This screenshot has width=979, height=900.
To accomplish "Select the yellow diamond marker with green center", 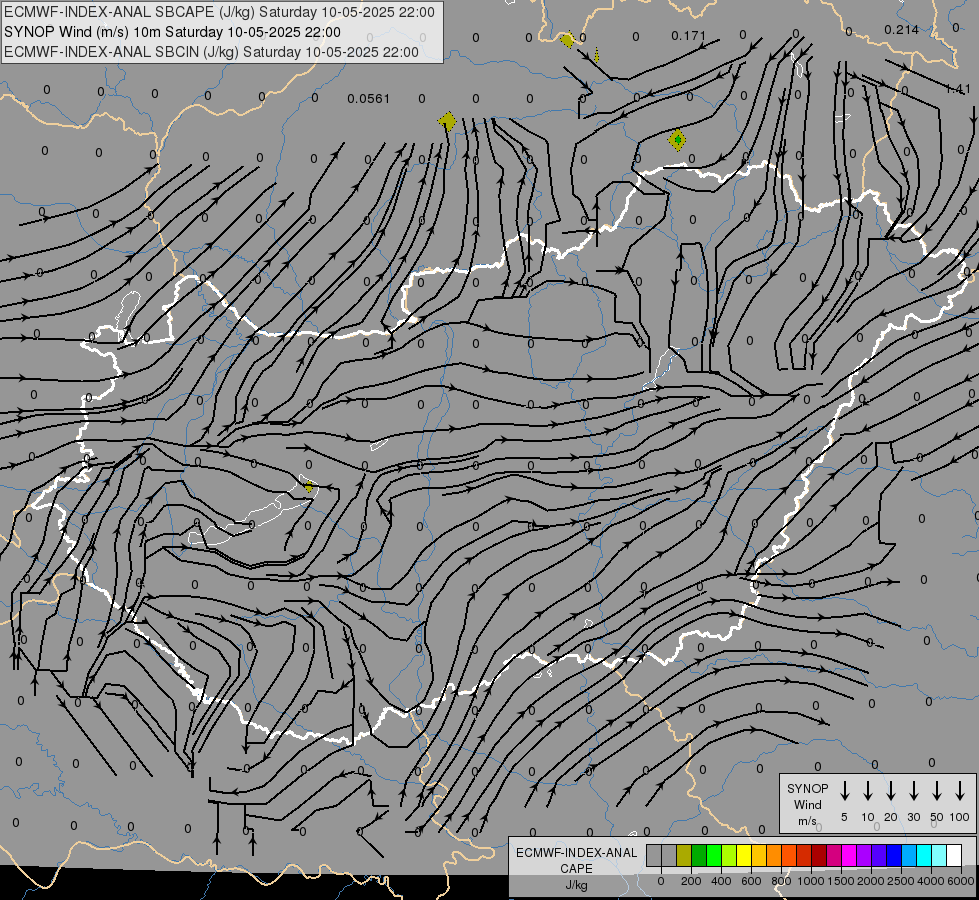I will [x=677, y=140].
